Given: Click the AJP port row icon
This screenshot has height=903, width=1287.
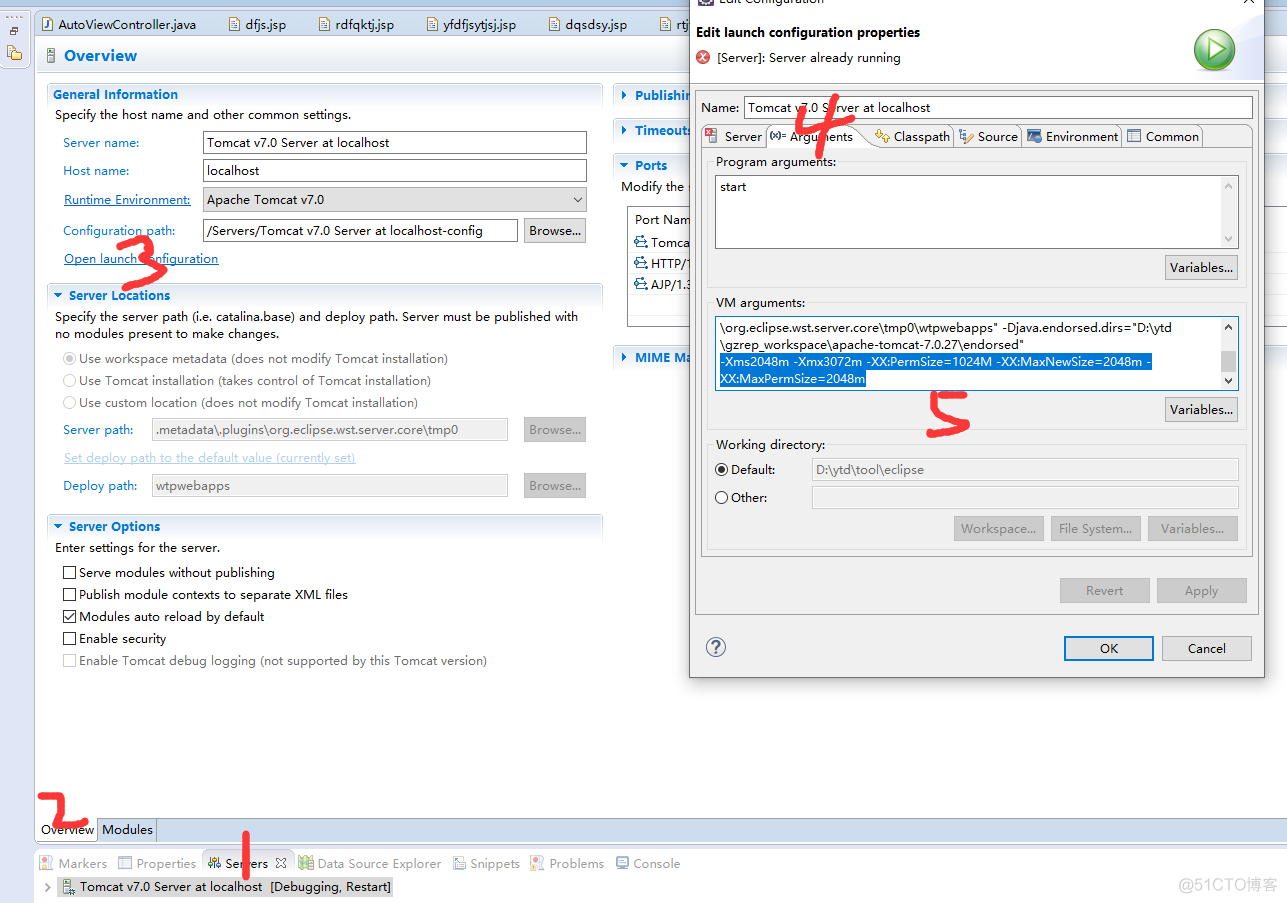Looking at the screenshot, I should pyautogui.click(x=641, y=284).
